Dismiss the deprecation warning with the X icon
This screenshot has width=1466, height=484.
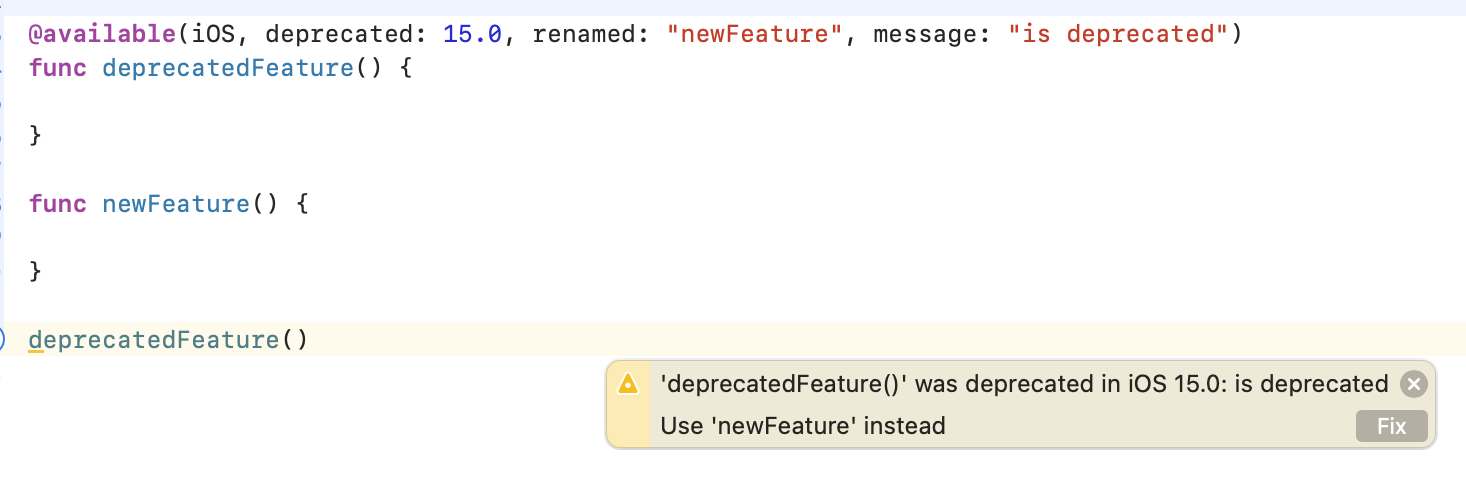click(x=1412, y=384)
